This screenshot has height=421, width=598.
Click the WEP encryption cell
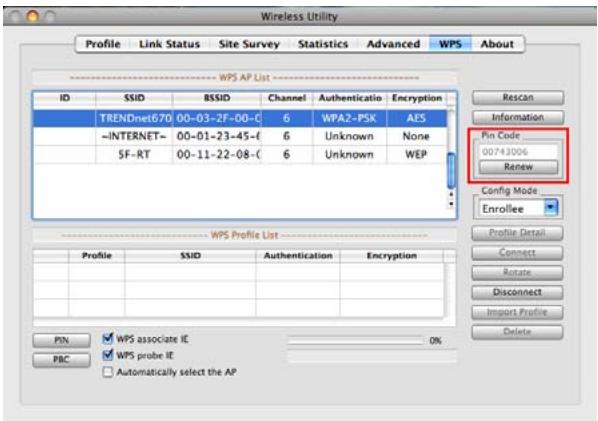pyautogui.click(x=416, y=155)
